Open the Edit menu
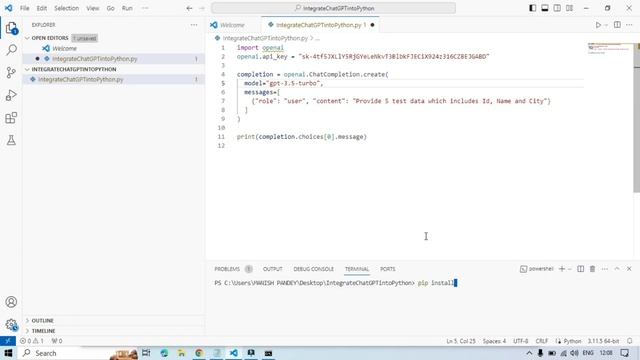Screen dimensions: 640x360 coord(42,8)
